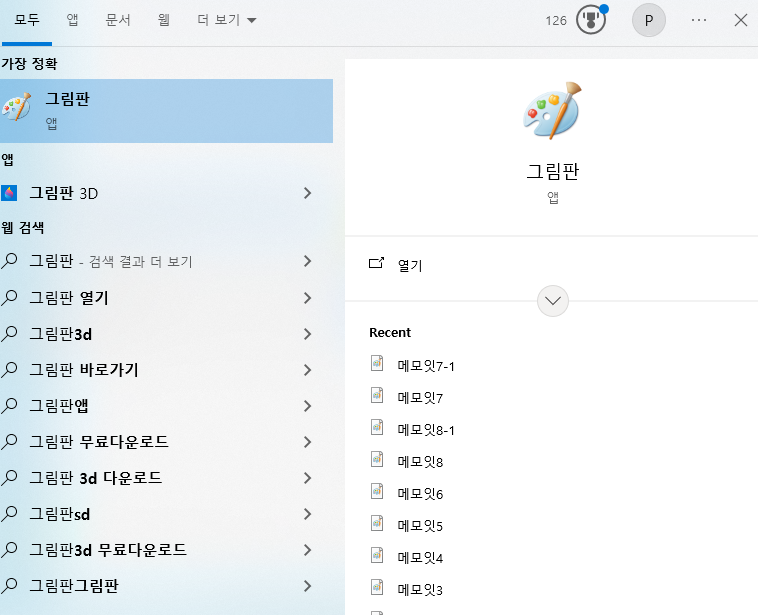The width and height of the screenshot is (758, 615).
Task: Switch to the 웹 tab
Action: 164,20
